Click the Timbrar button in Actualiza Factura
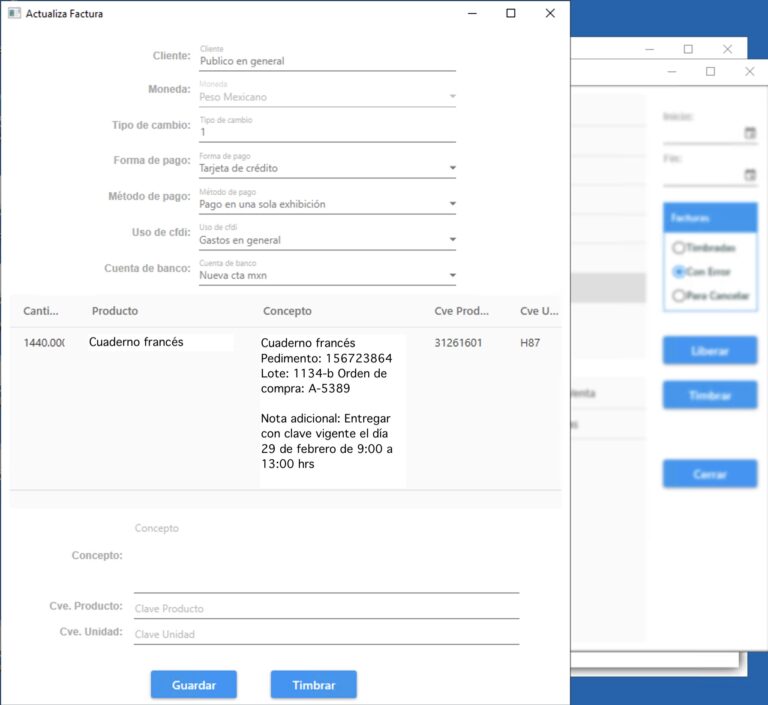Image resolution: width=768 pixels, height=705 pixels. (313, 684)
